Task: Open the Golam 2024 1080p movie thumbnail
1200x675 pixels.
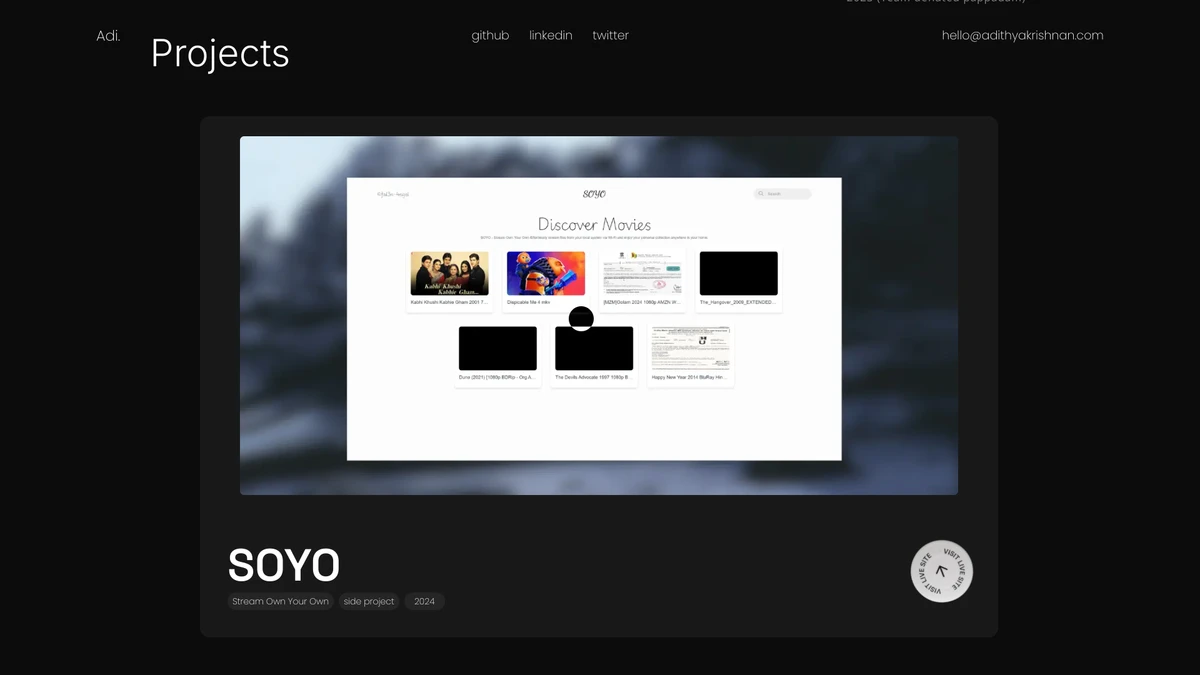Action: click(x=642, y=273)
